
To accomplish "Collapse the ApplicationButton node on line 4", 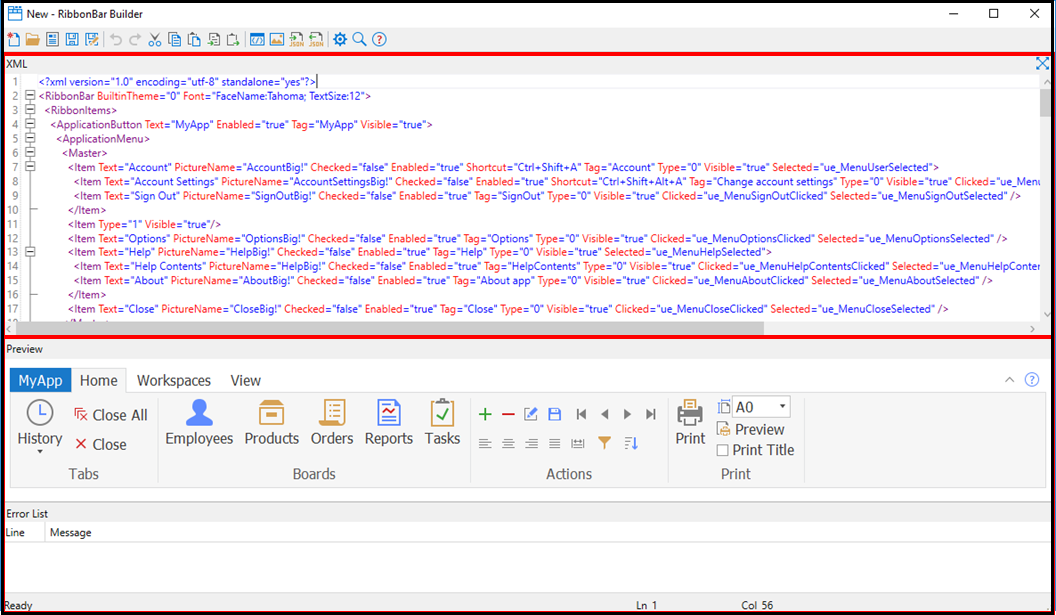I will coord(30,125).
